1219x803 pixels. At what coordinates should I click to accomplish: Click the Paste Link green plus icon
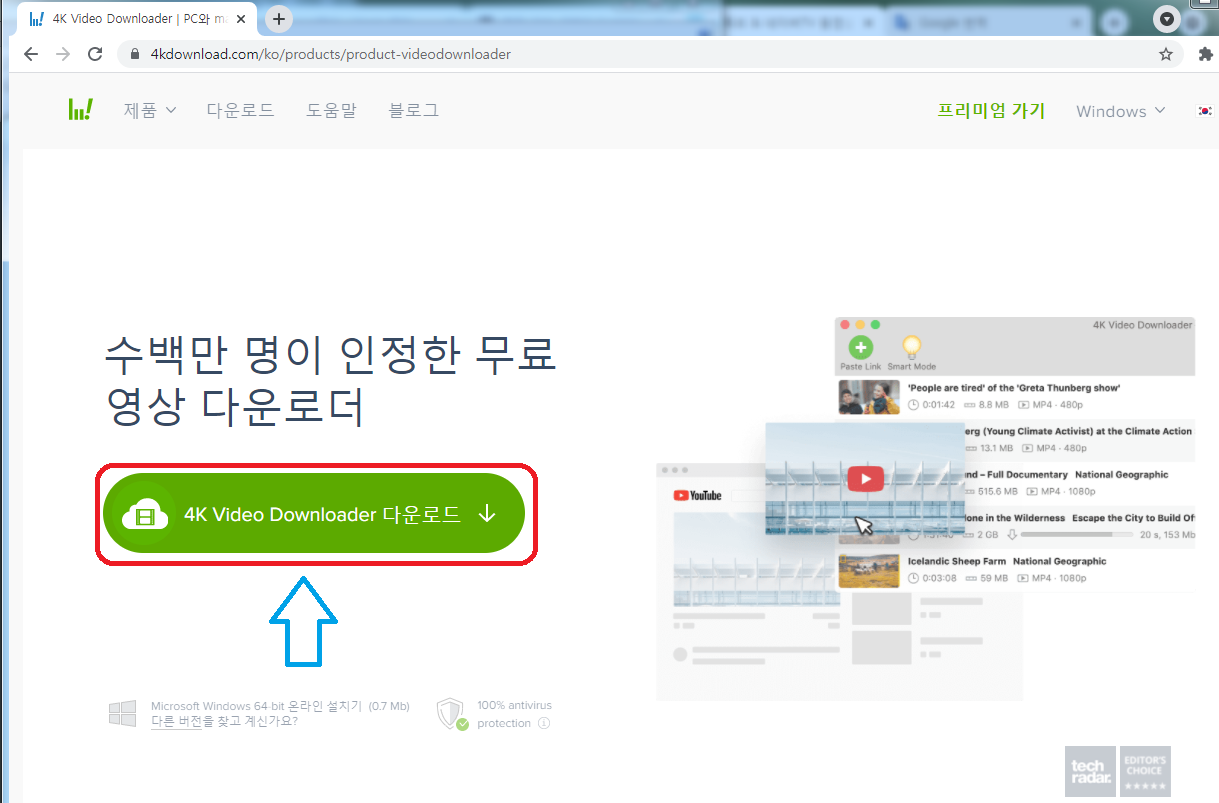860,347
